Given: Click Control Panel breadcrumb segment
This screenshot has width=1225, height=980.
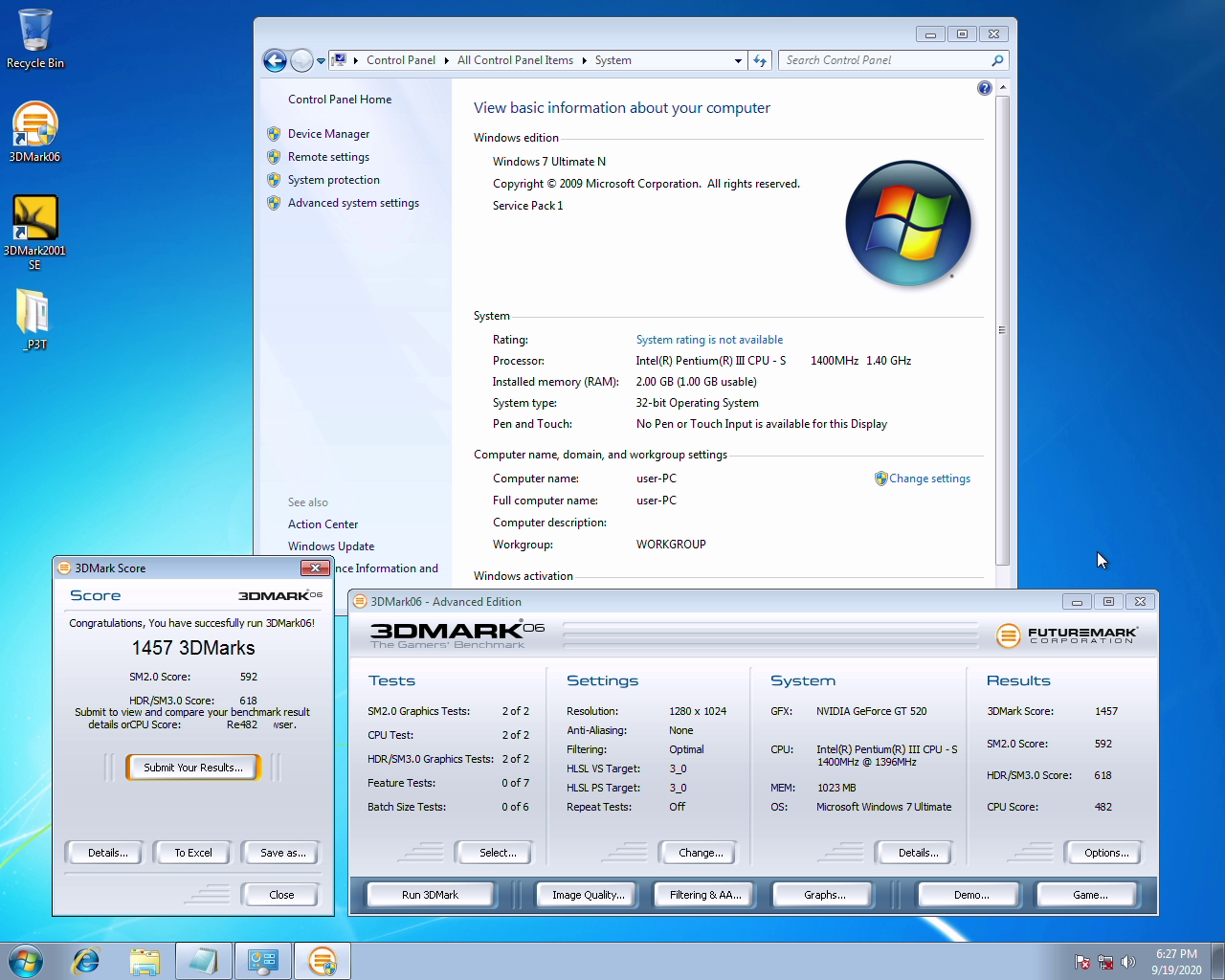Looking at the screenshot, I should [x=401, y=60].
